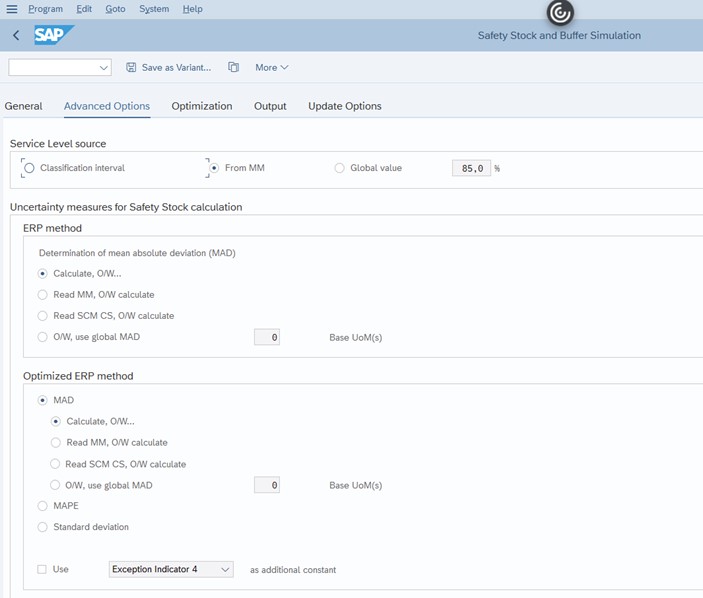Open the Goto menu
This screenshot has width=703, height=598.
pos(115,9)
